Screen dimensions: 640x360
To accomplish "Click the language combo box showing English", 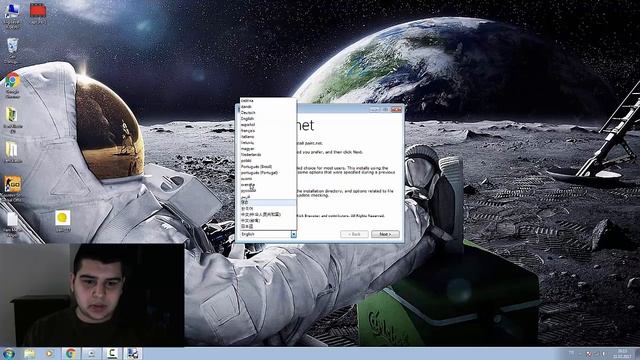I will click(267, 234).
